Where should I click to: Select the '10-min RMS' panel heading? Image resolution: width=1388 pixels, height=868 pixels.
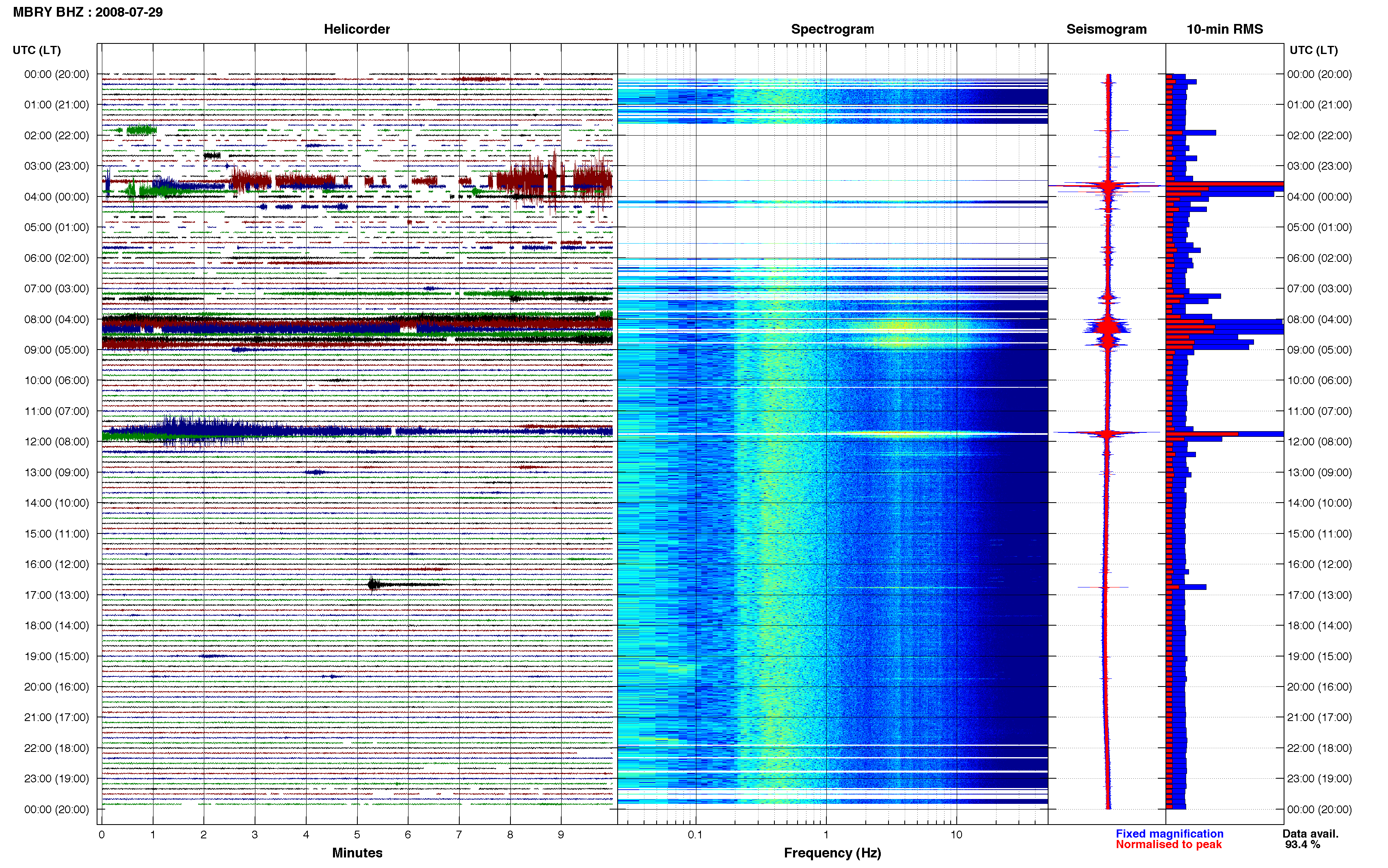tap(1224, 29)
